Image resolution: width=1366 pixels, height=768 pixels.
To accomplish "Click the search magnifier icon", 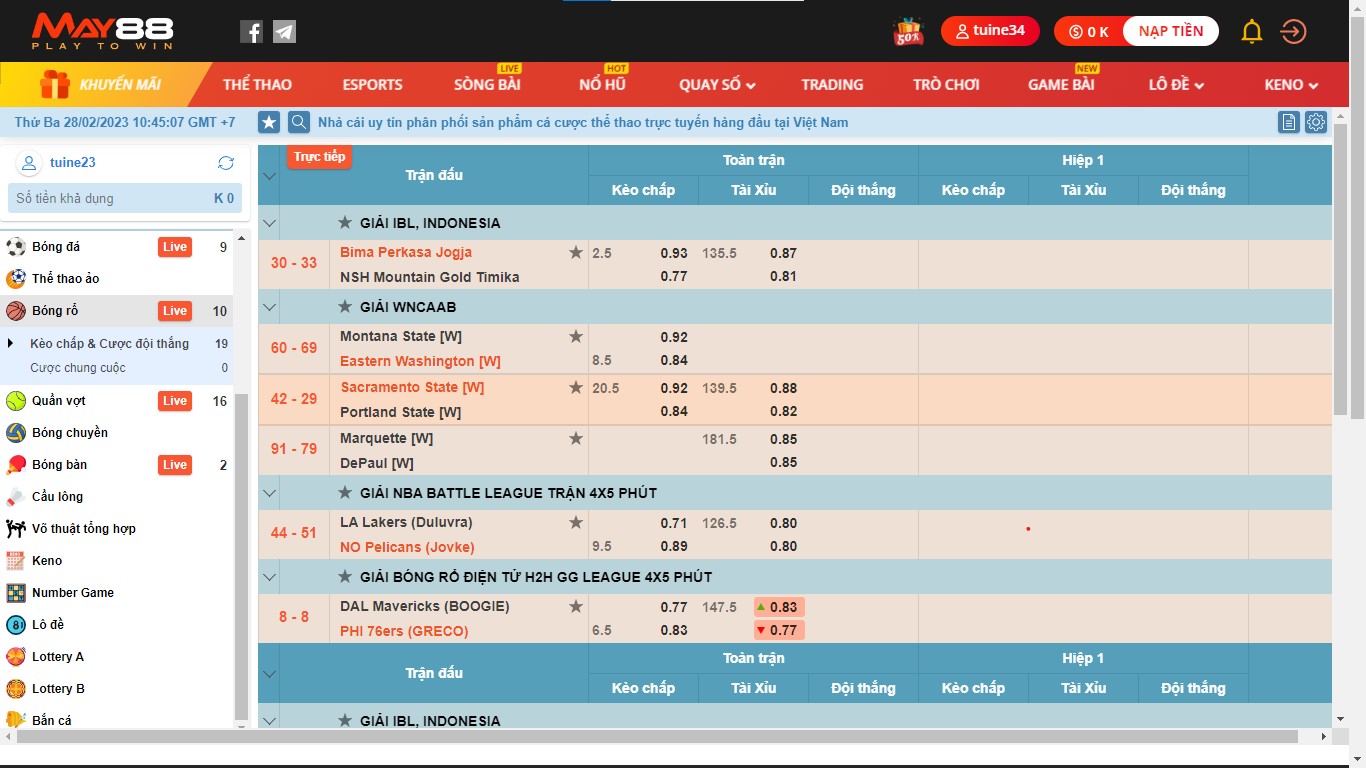I will (x=299, y=122).
